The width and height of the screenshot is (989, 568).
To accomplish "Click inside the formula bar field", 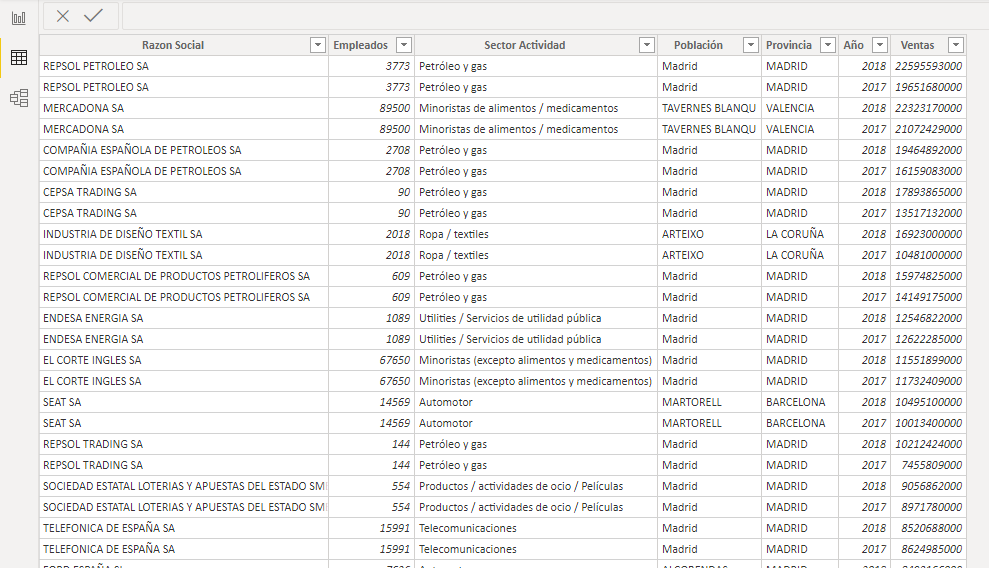I will [x=555, y=16].
